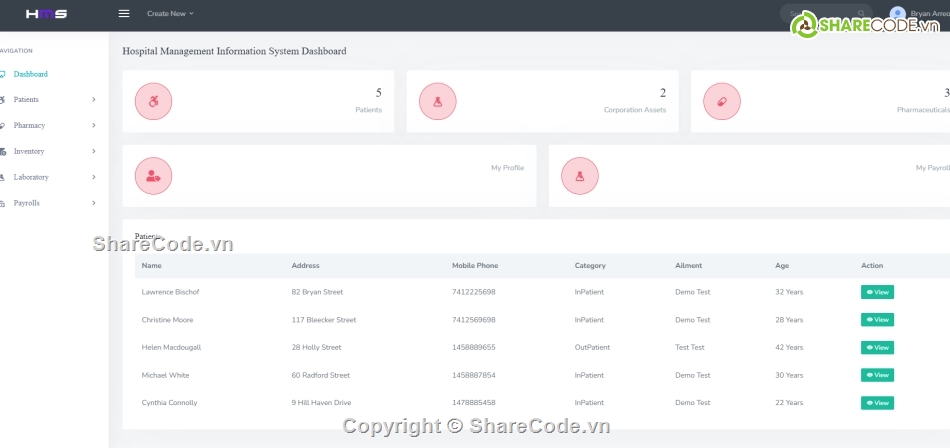The width and height of the screenshot is (950, 448).
Task: Click the search magnifier icon
Action: 861,13
